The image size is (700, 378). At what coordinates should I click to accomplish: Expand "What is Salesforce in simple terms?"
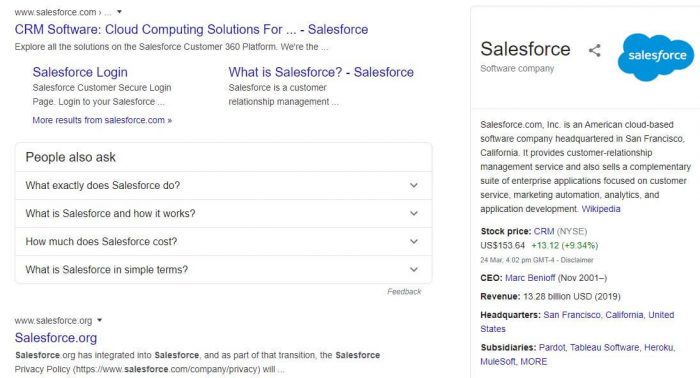[x=224, y=270]
